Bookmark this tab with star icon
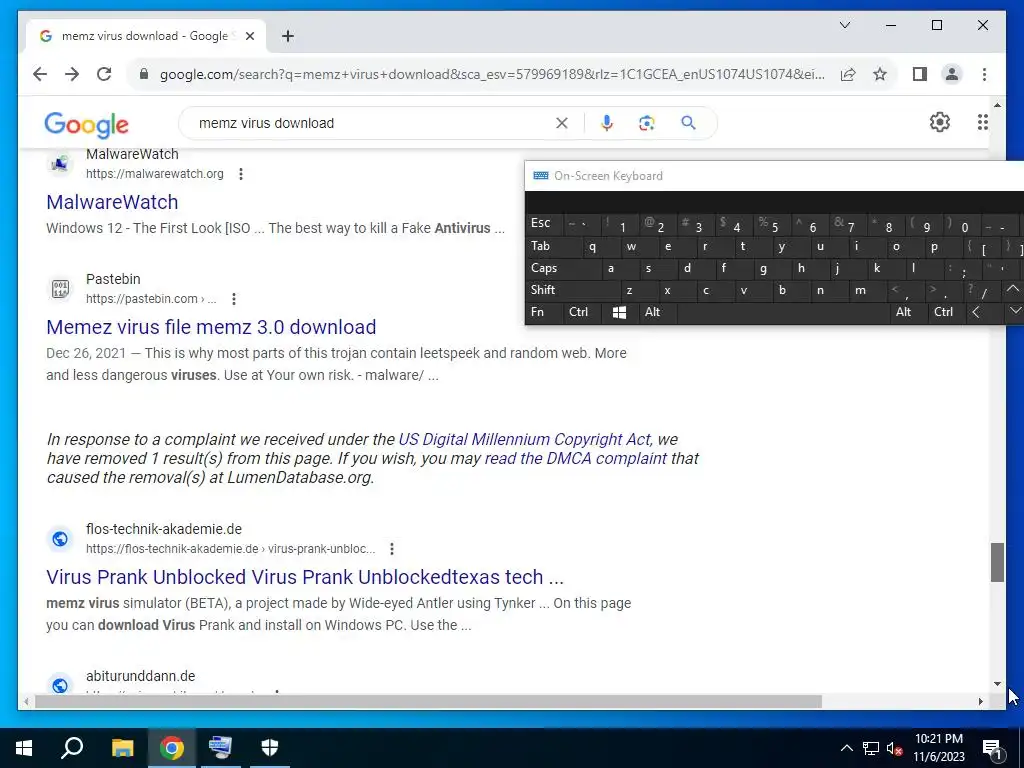 [880, 74]
